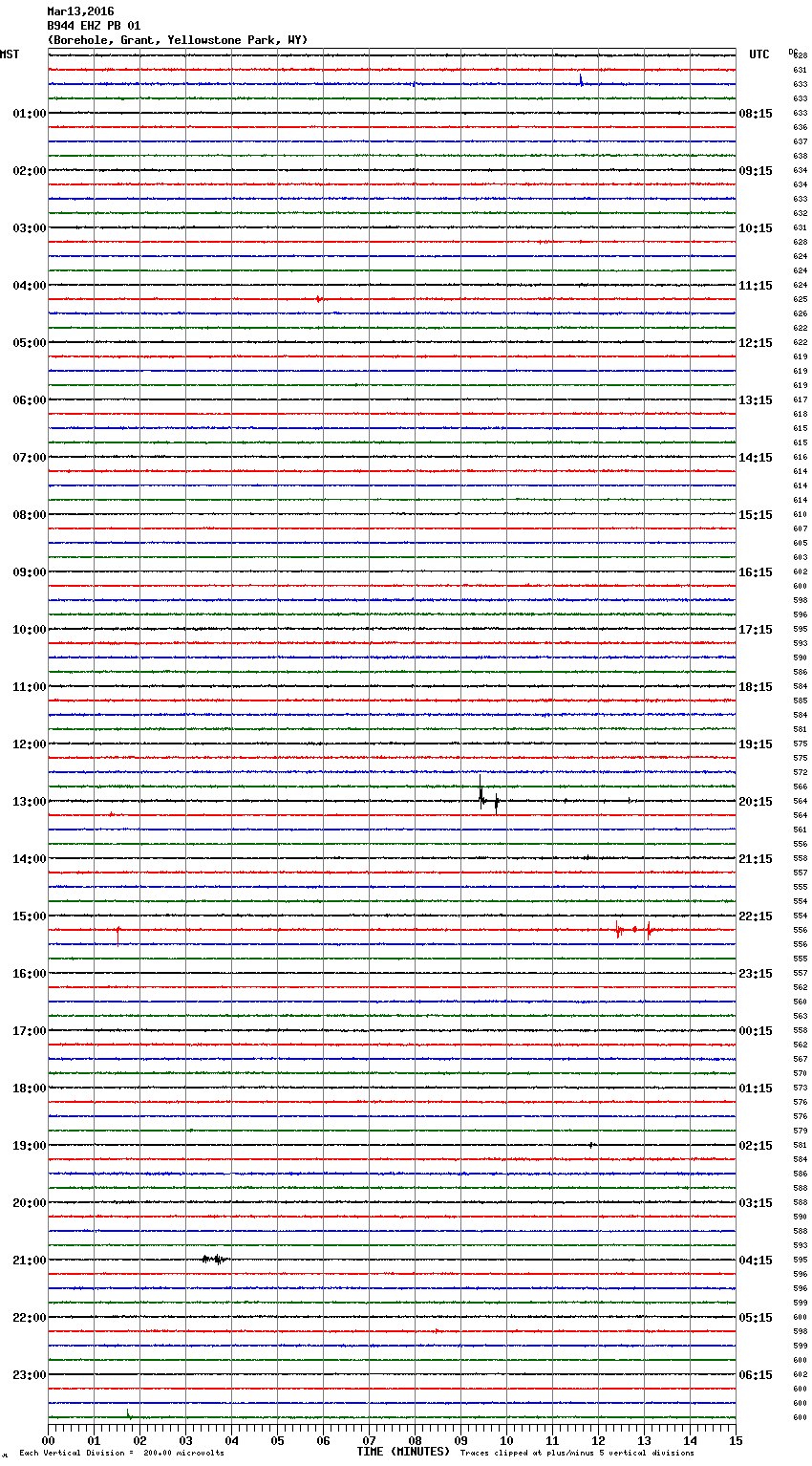Screen dimensions: 812x1466
Task: Select the 21:00 MST time label
Action: point(30,1261)
